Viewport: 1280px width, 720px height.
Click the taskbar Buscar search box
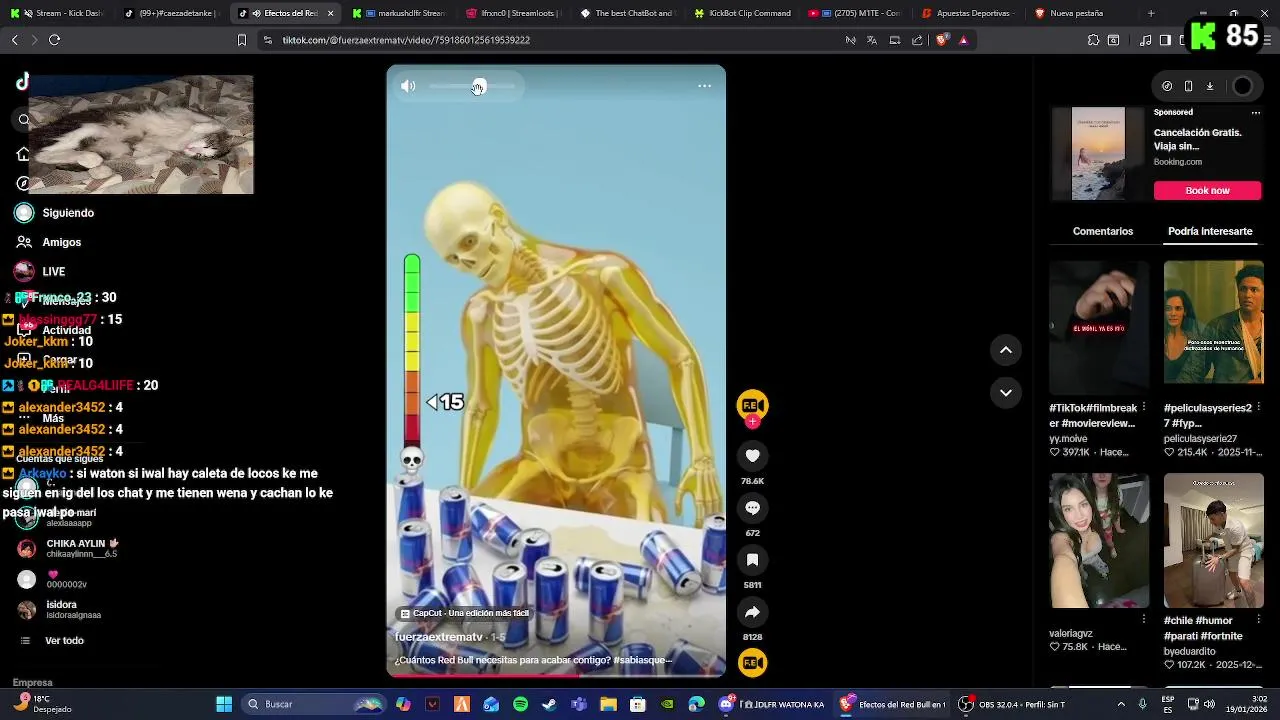(314, 704)
